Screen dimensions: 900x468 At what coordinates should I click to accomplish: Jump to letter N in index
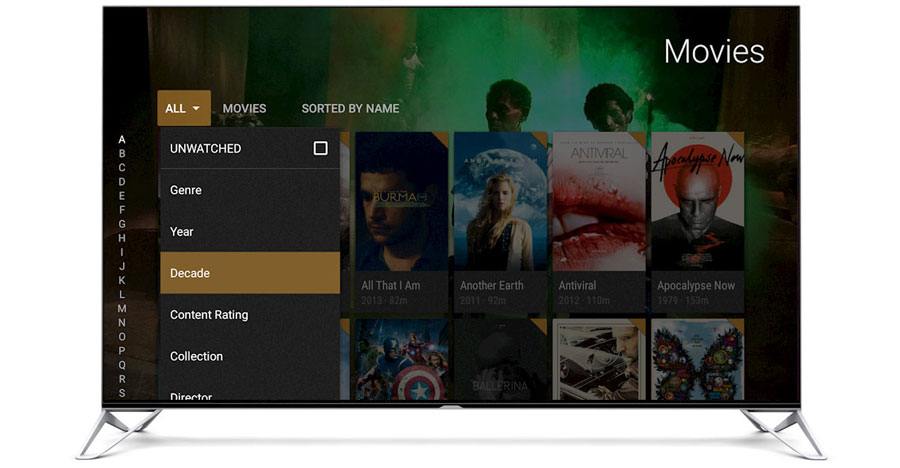tap(122, 322)
